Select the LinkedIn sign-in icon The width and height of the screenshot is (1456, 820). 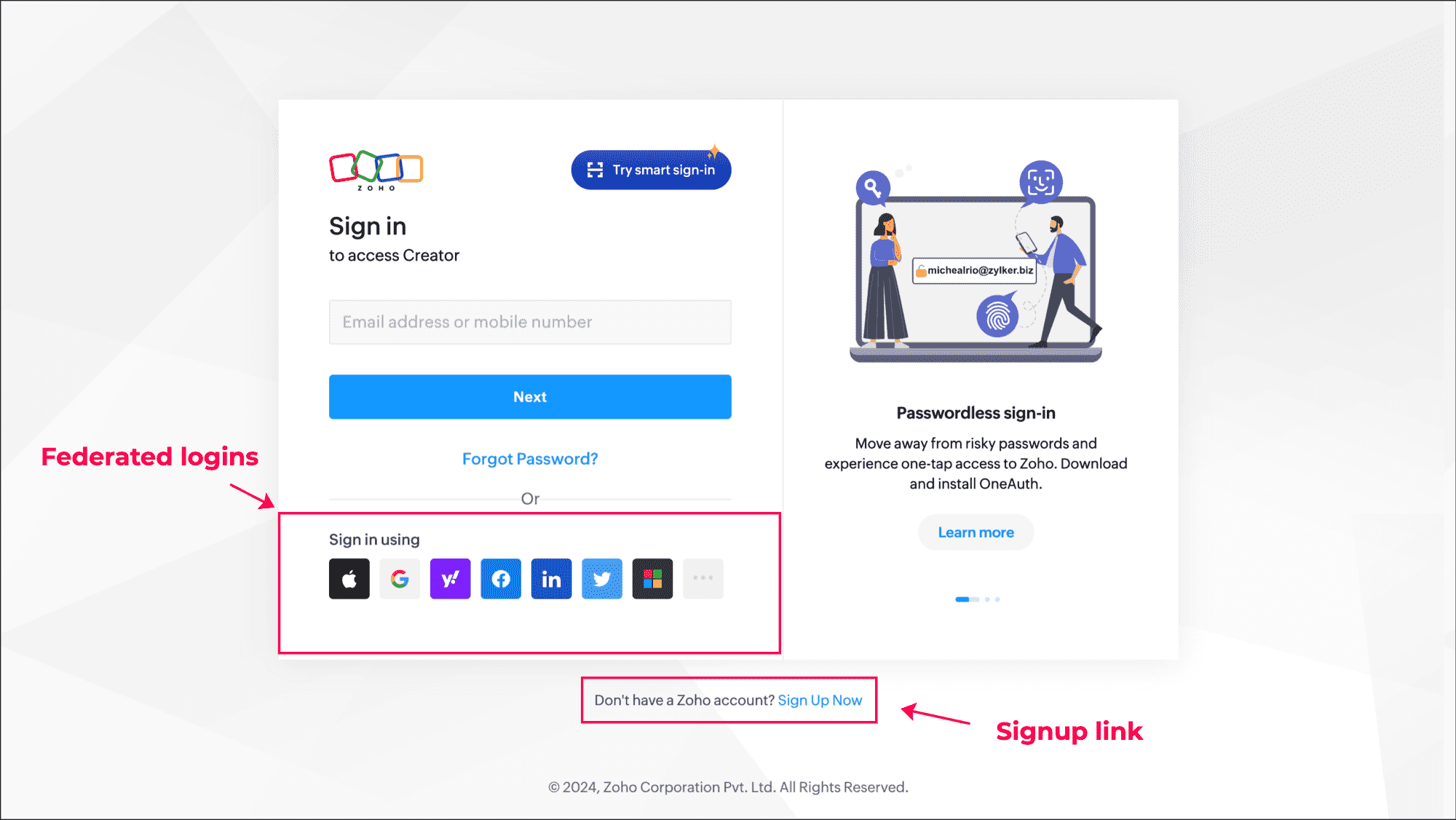click(x=552, y=579)
